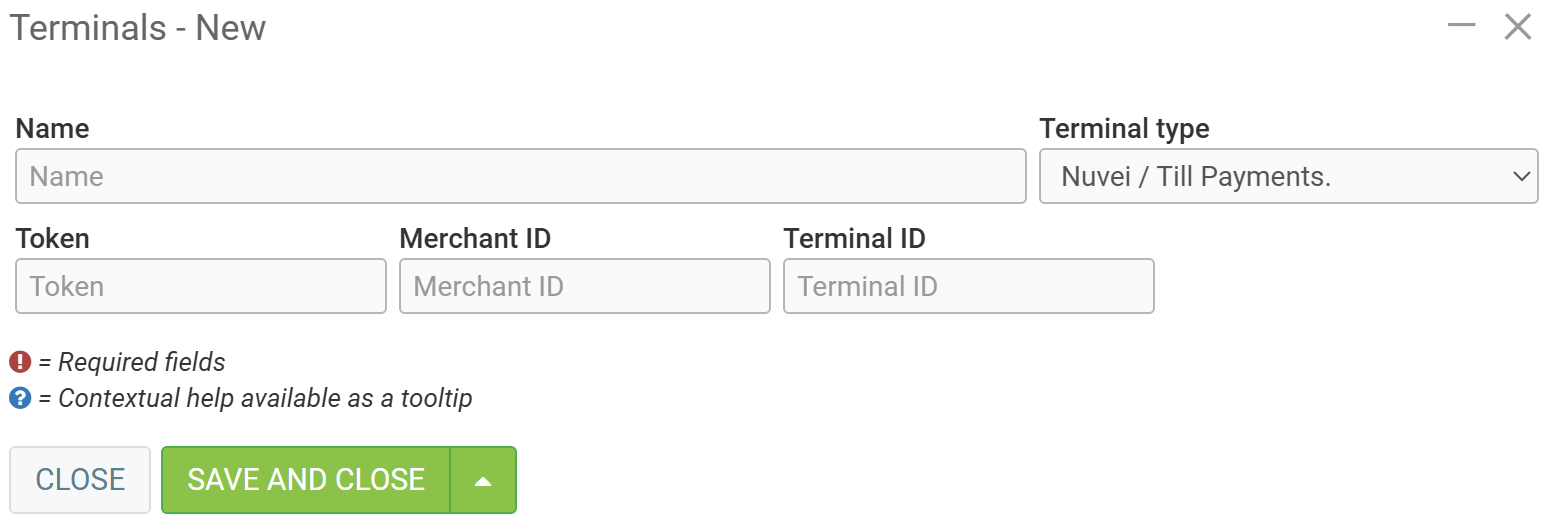
Task: Focus the Name input field
Action: (520, 176)
